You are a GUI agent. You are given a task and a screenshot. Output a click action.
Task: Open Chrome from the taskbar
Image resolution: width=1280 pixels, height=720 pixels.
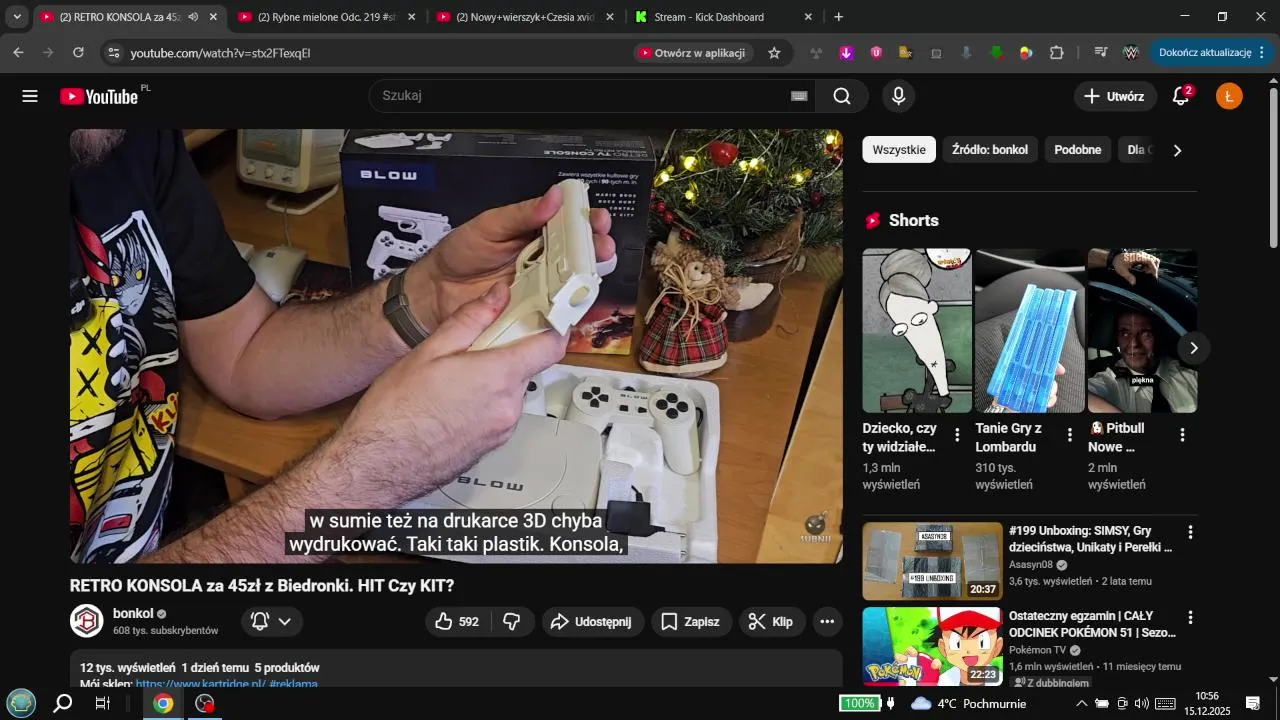pyautogui.click(x=163, y=703)
